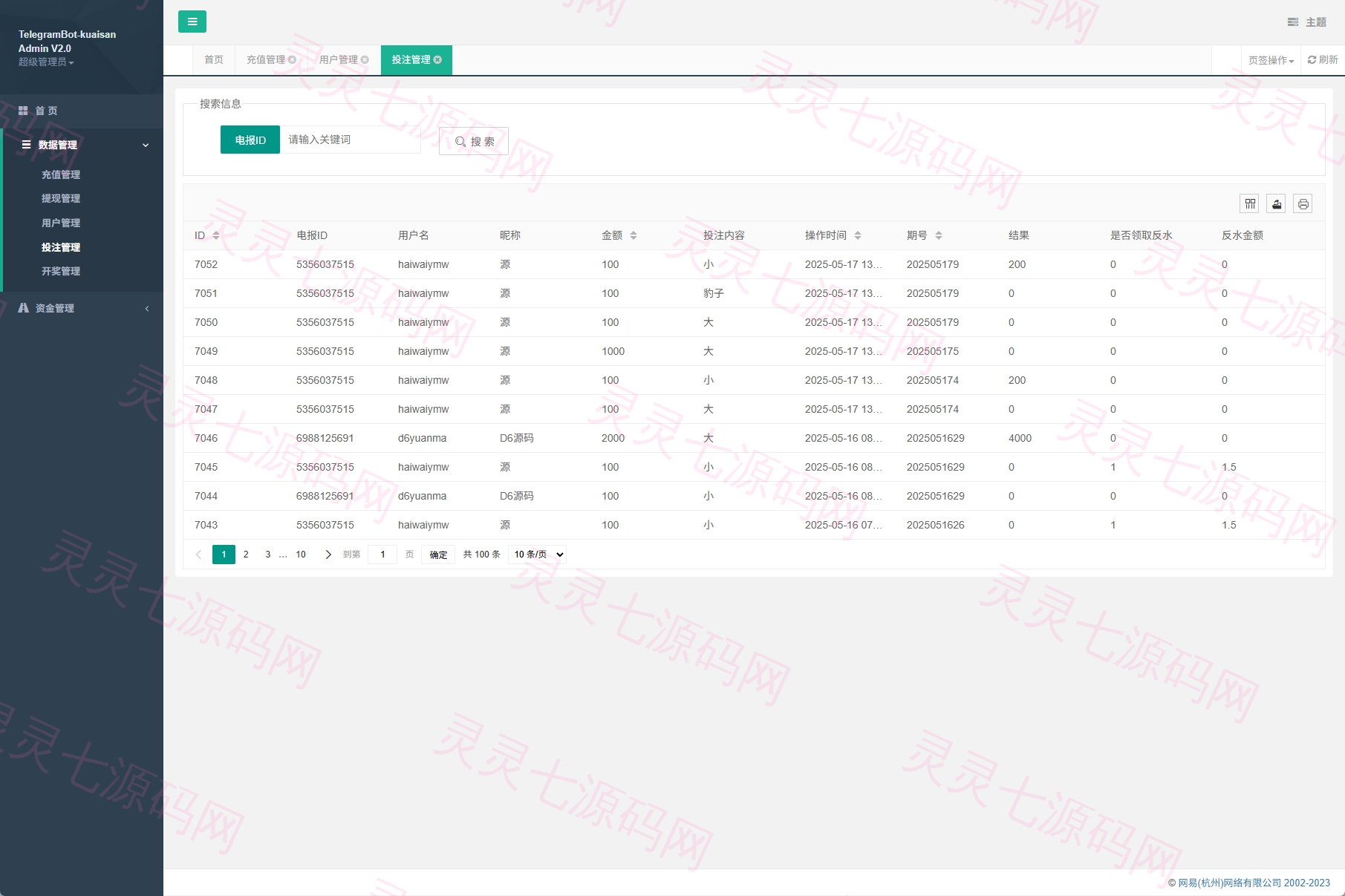Go to page 3
Viewport: 1345px width, 896px height.
(268, 555)
